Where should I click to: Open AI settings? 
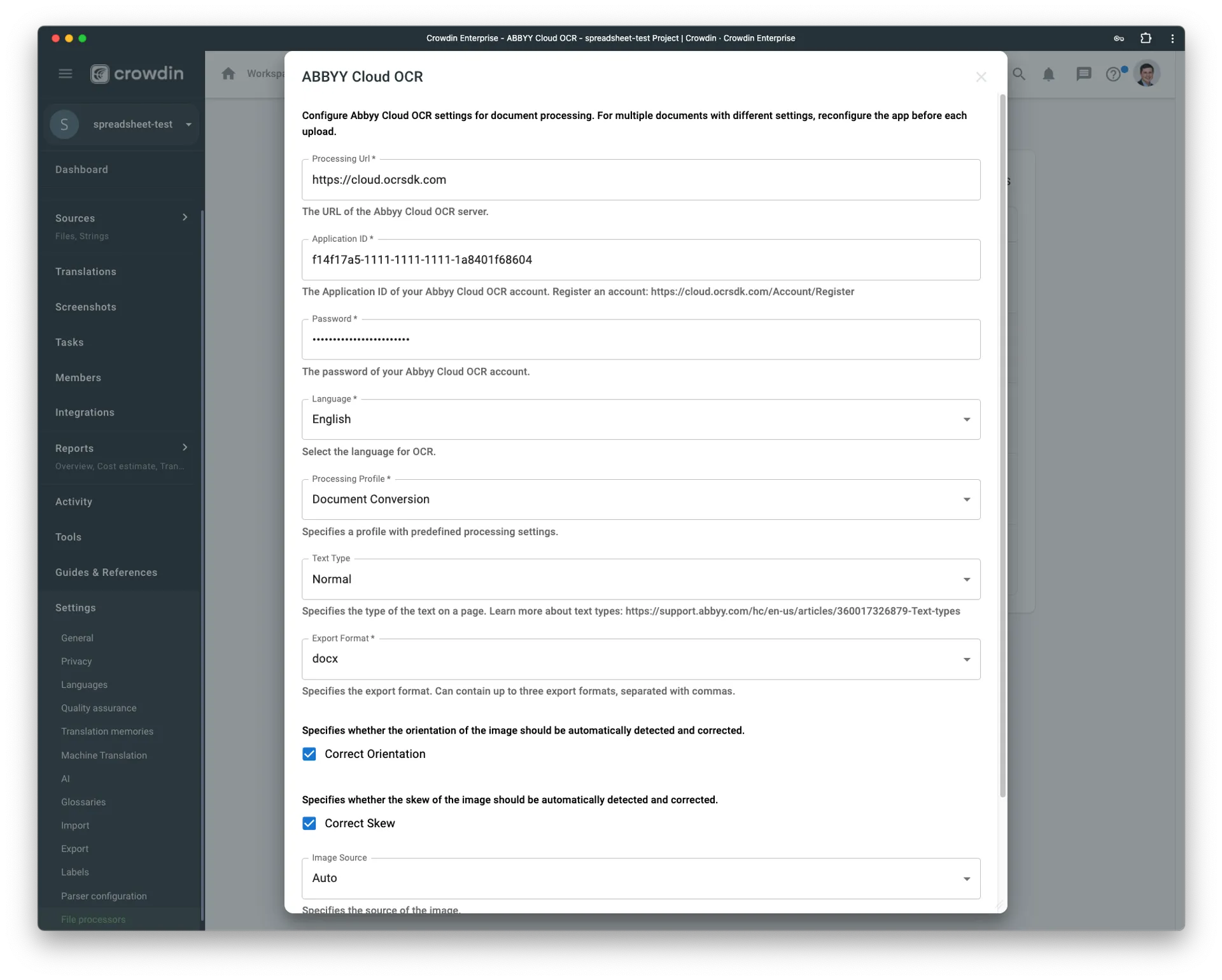point(66,779)
